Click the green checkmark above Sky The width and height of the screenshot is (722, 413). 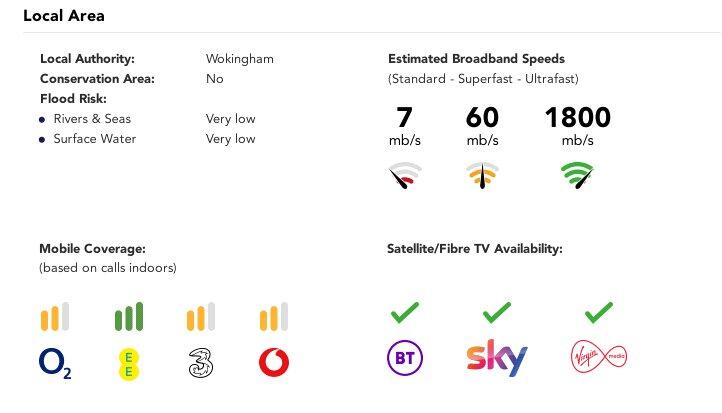(496, 314)
